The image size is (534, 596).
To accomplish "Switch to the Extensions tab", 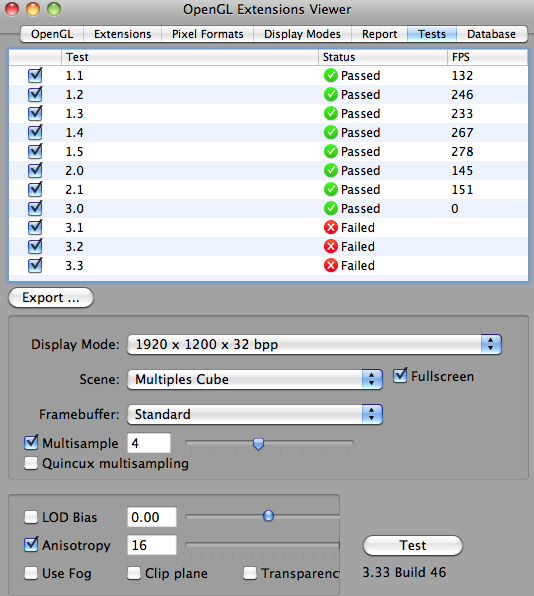I will 122,34.
